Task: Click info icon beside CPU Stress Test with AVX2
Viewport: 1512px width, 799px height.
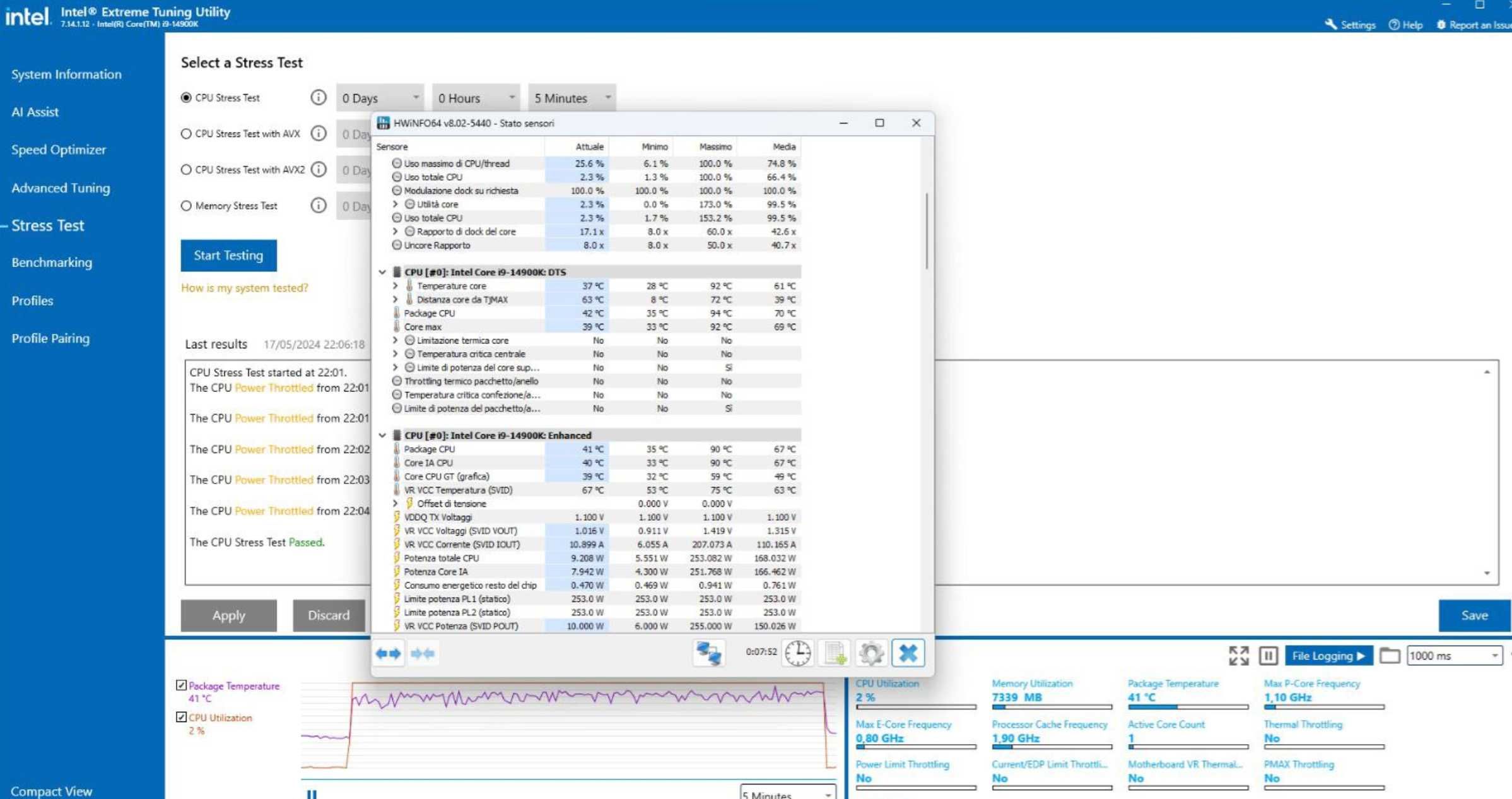Action: [x=319, y=169]
